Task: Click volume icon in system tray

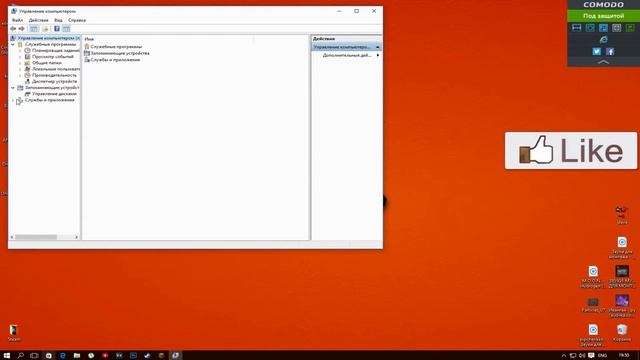Action: (582, 356)
